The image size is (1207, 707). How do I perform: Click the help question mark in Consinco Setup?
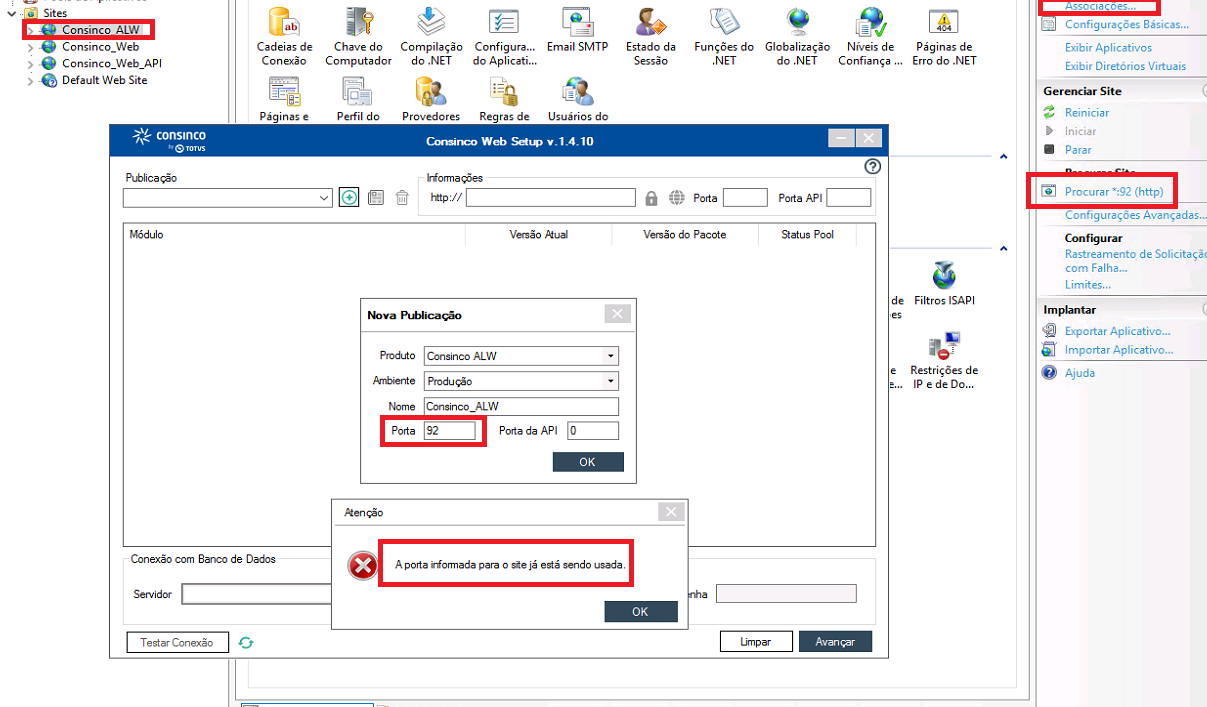point(872,166)
